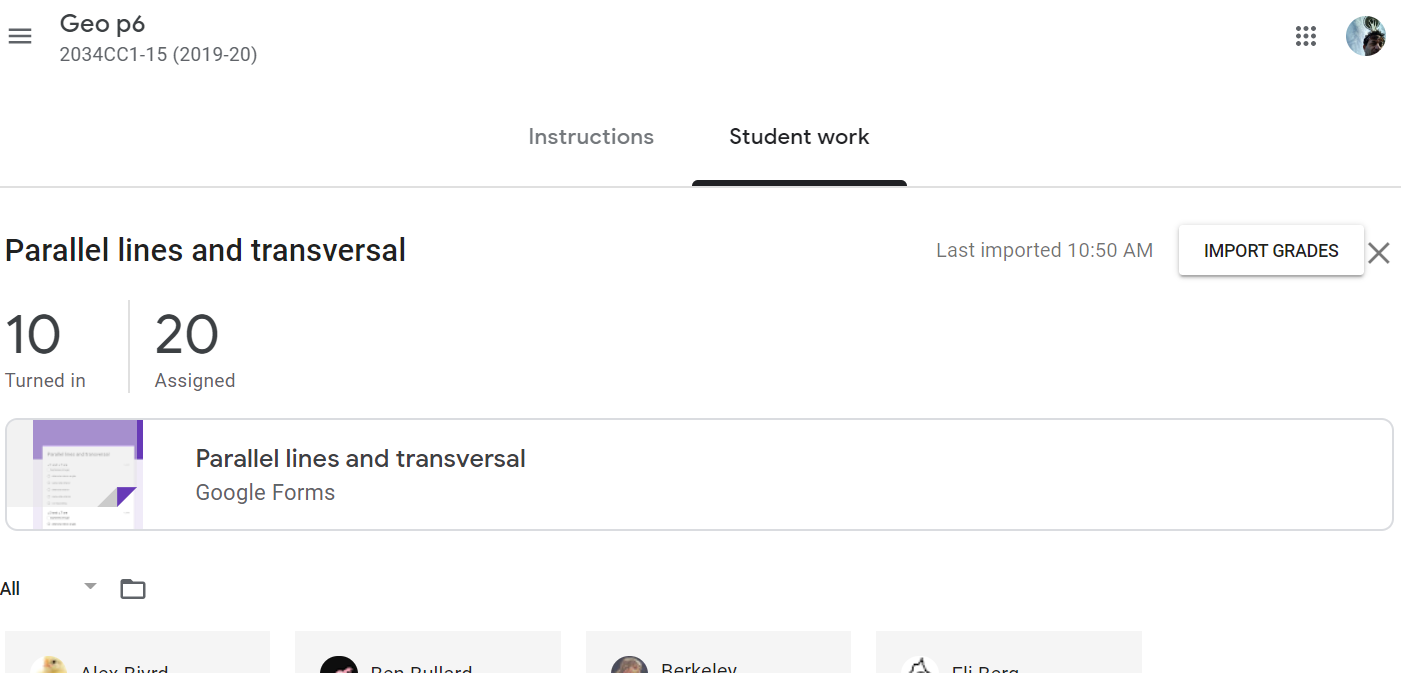Click Eli Berg's avatar icon
Screen dimensions: 1401x673
(919, 665)
